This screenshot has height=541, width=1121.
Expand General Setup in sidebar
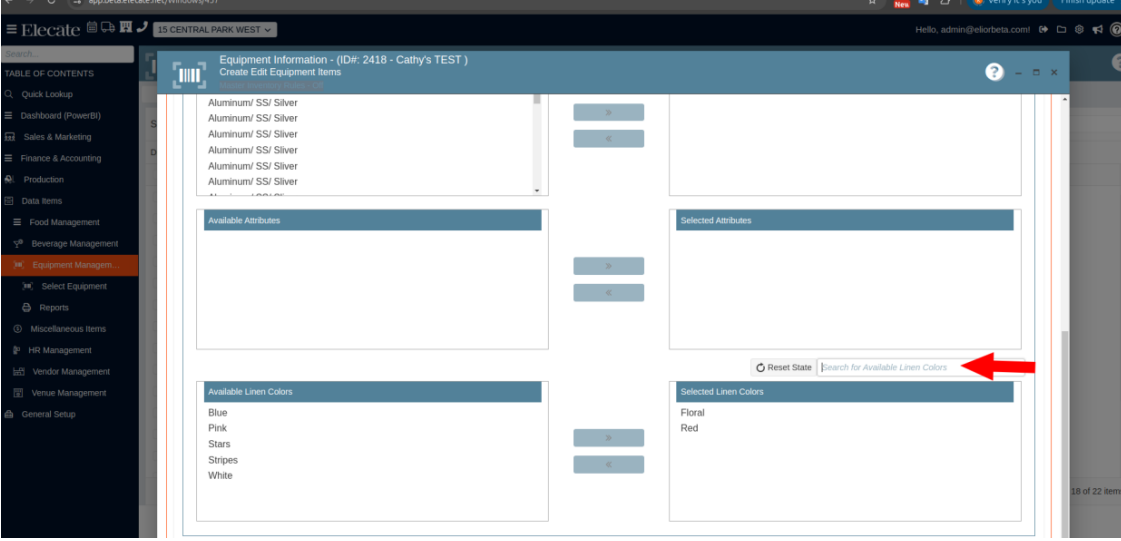point(48,415)
